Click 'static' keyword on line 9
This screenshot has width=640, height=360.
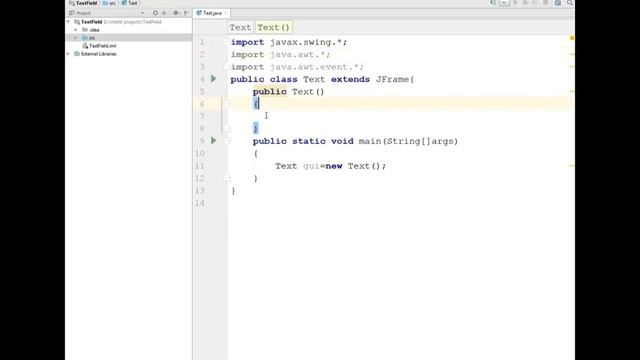point(308,141)
